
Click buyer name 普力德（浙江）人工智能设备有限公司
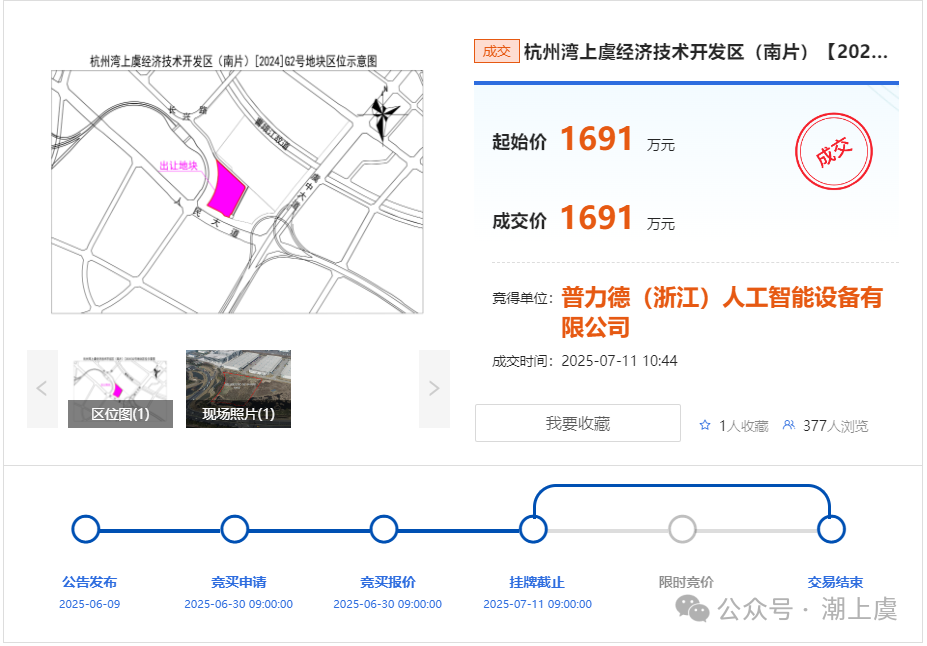[x=722, y=312]
